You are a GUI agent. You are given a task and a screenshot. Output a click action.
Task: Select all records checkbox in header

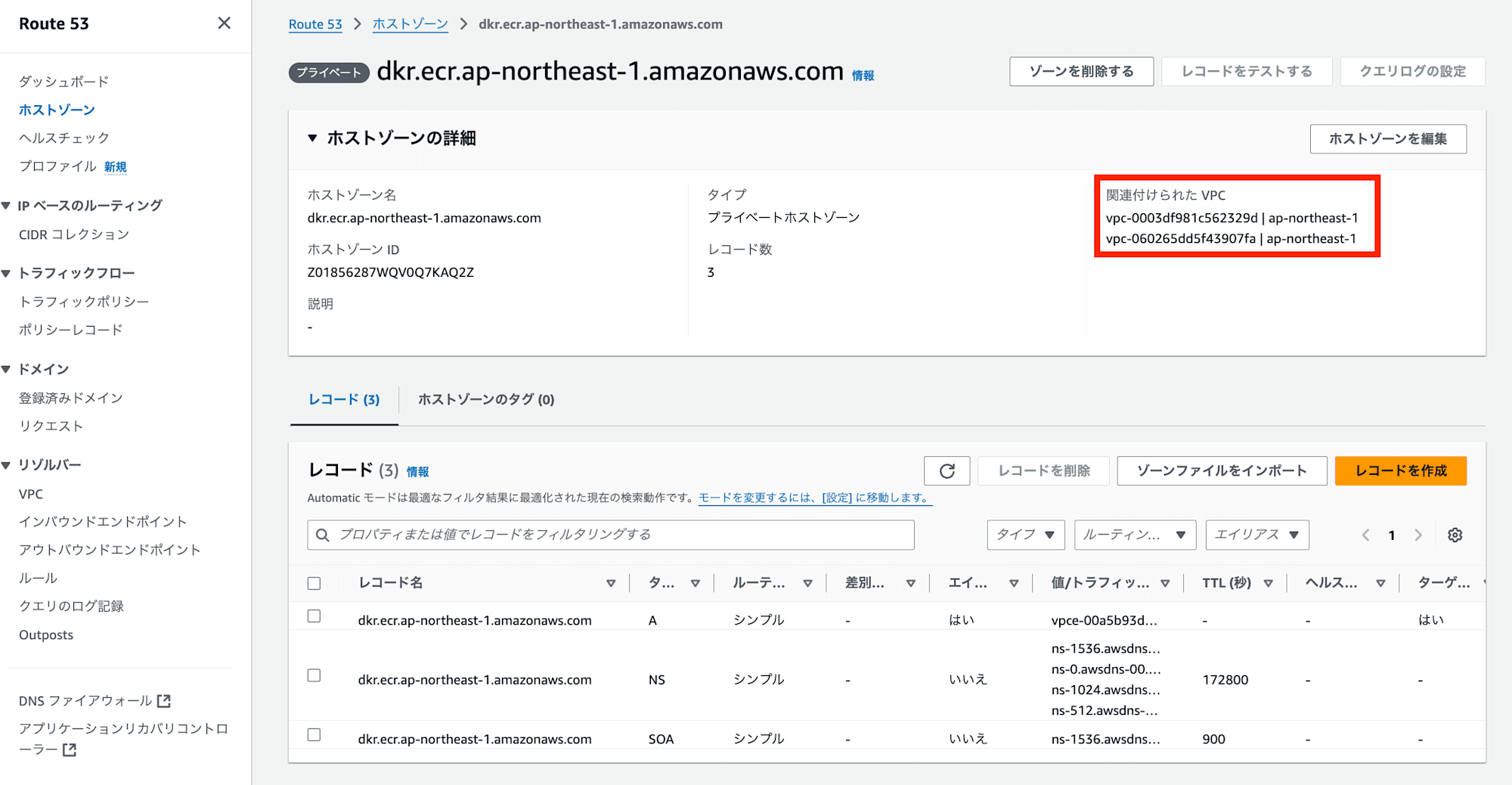[314, 583]
